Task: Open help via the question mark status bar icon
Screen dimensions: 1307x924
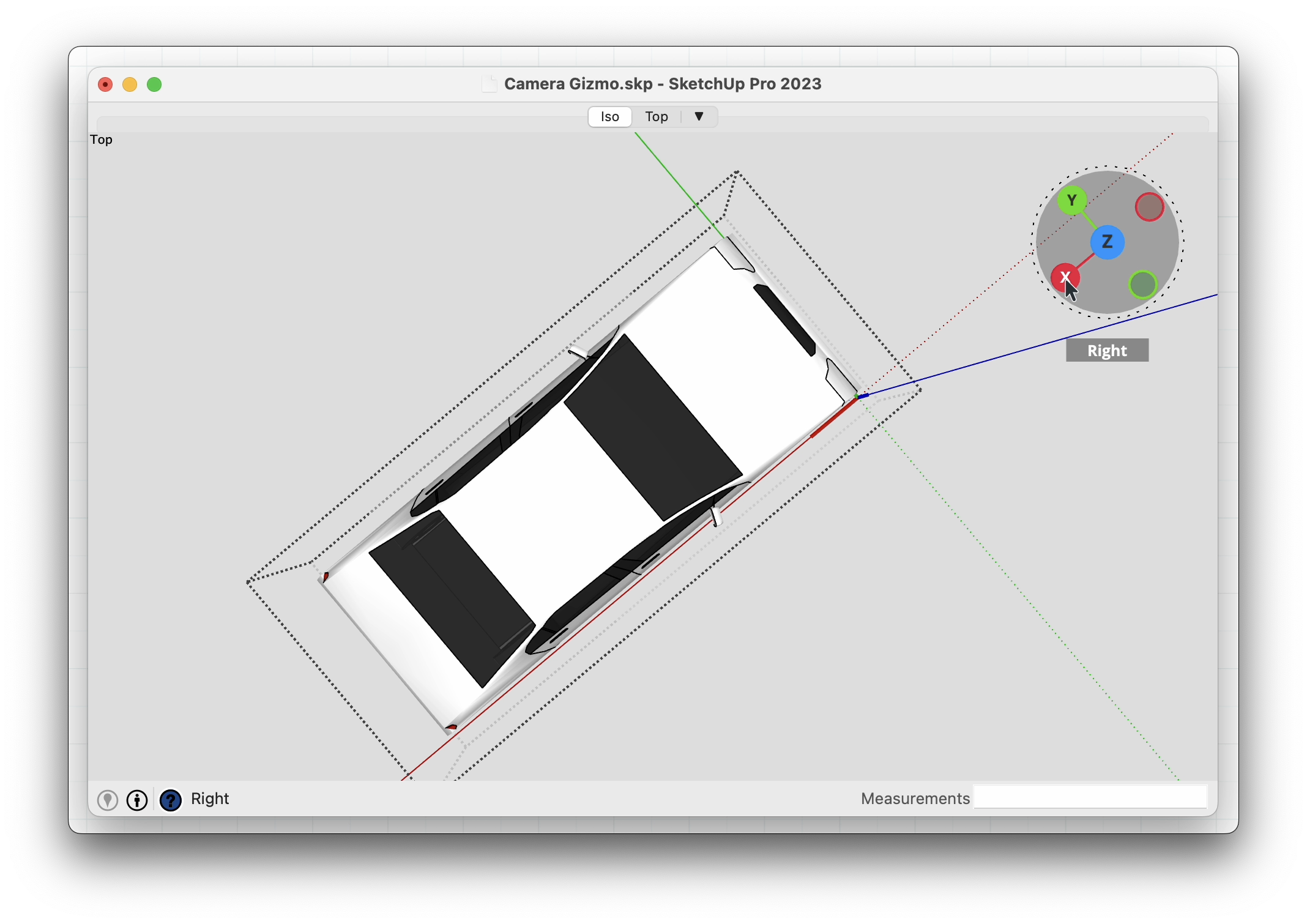Action: click(170, 800)
